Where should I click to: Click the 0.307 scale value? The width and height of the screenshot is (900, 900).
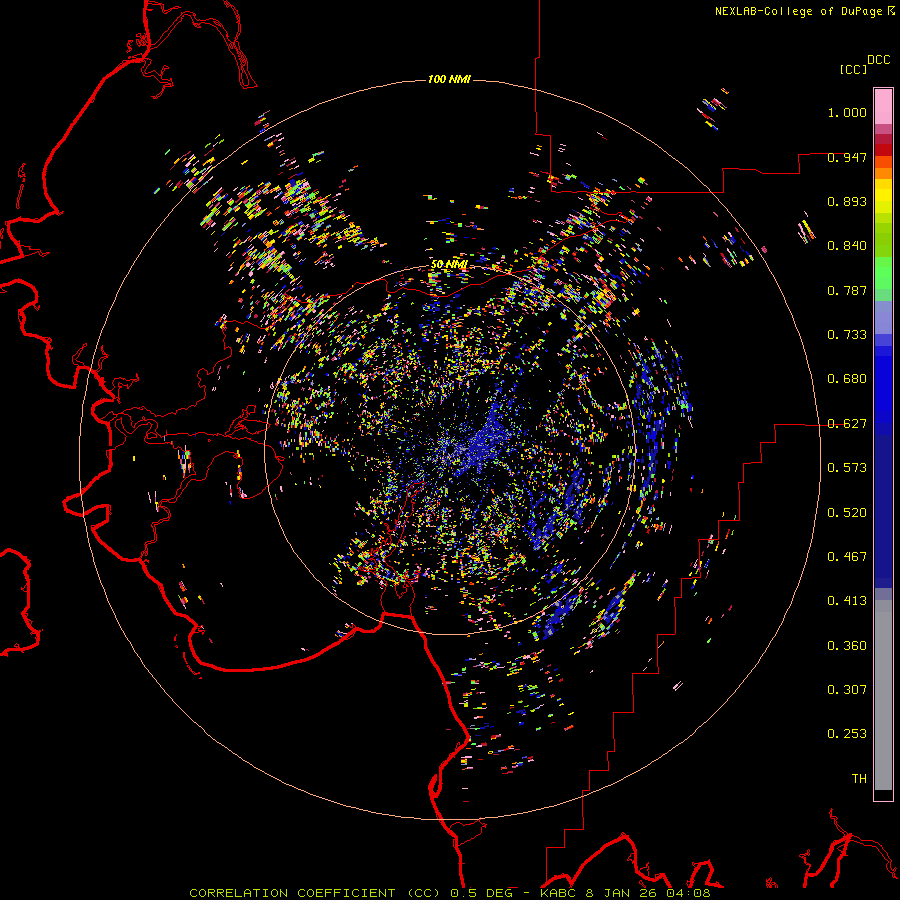(x=847, y=690)
